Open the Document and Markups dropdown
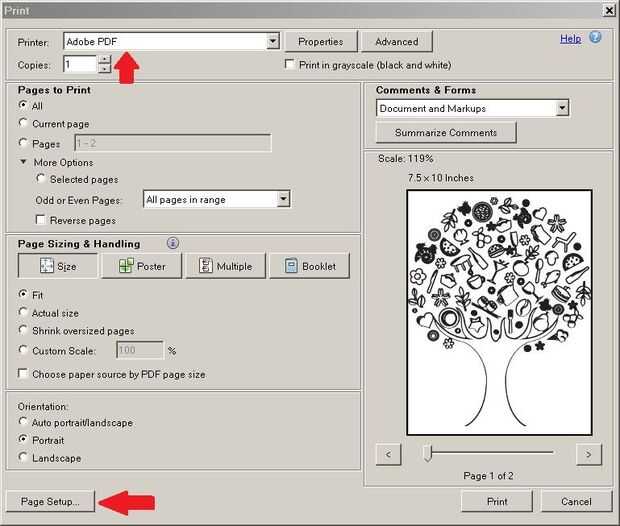The width and height of the screenshot is (620, 526). point(473,108)
